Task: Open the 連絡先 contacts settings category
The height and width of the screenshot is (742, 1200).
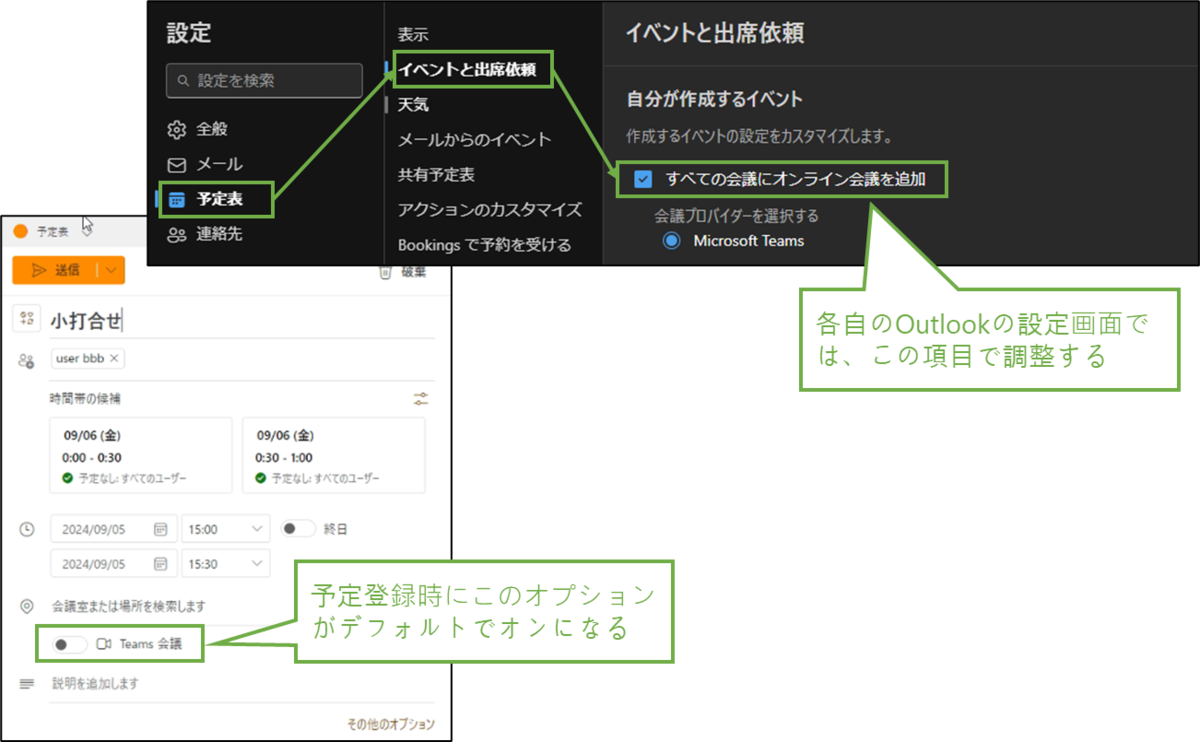Action: [x=205, y=234]
